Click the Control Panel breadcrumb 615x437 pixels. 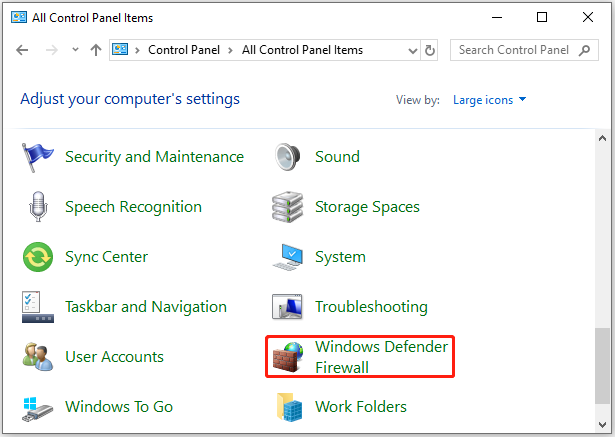pos(184,50)
